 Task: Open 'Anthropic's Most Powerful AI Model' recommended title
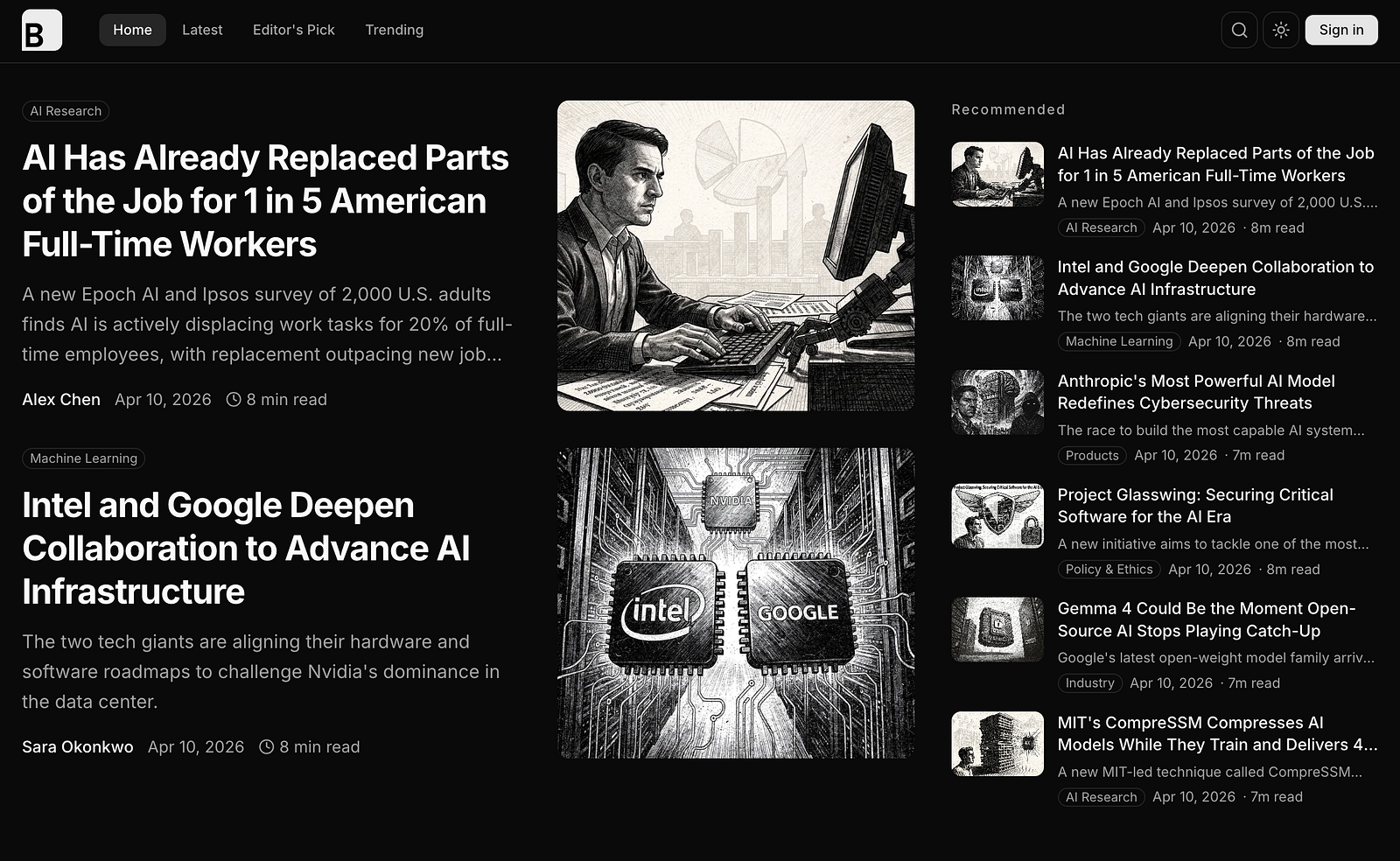[x=1196, y=391]
